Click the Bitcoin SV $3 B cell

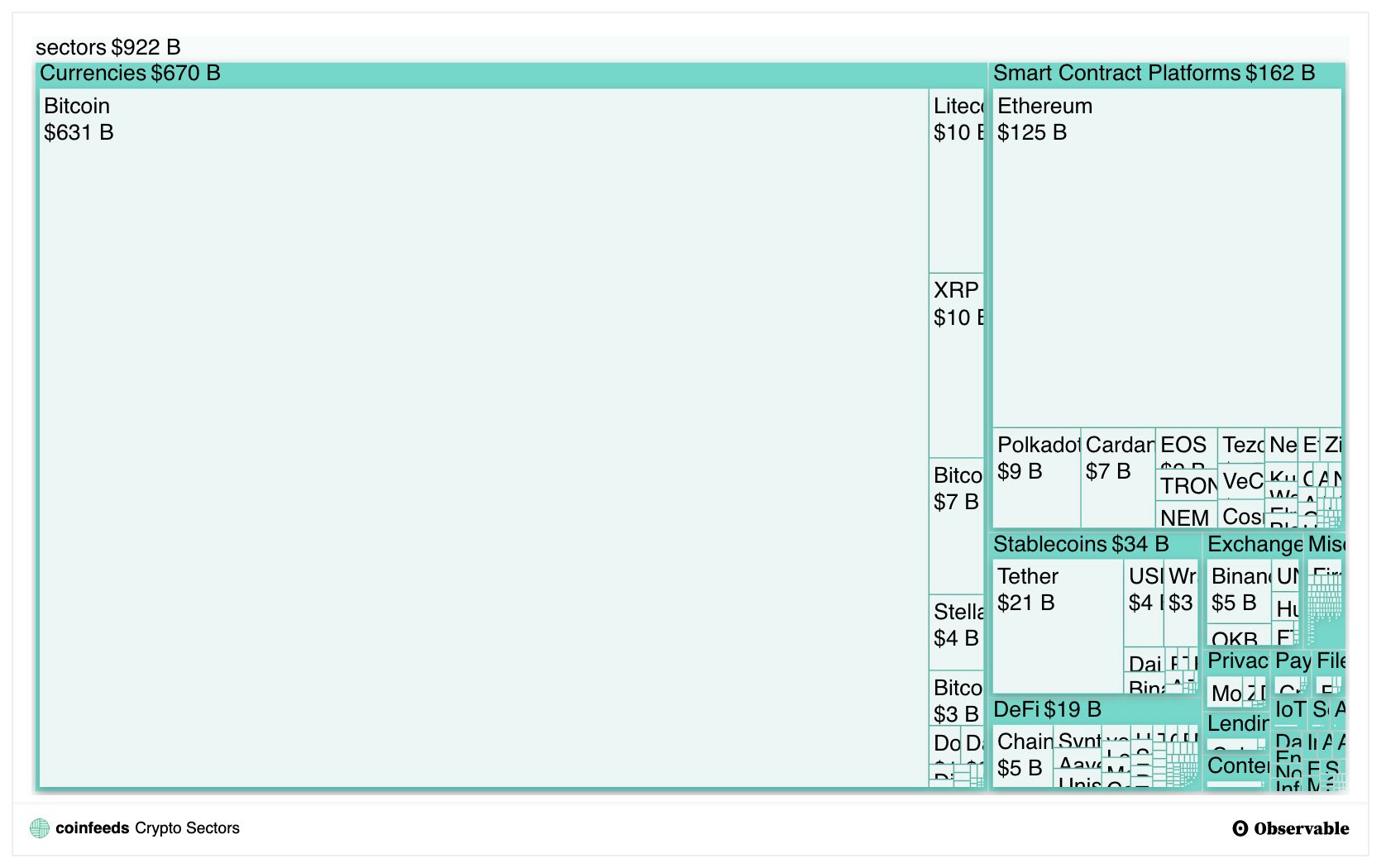[957, 699]
